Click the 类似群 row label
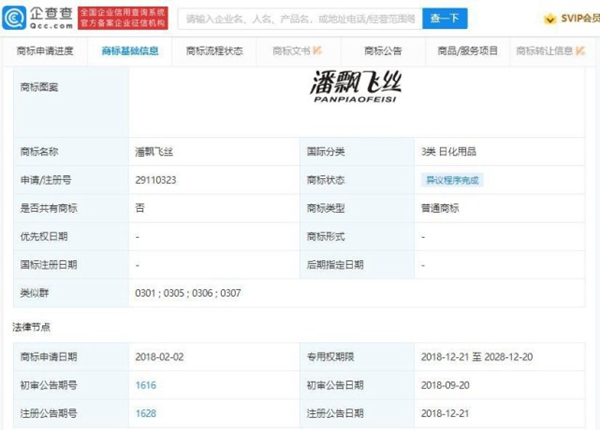Screen dimensions: 600x430 (34, 293)
